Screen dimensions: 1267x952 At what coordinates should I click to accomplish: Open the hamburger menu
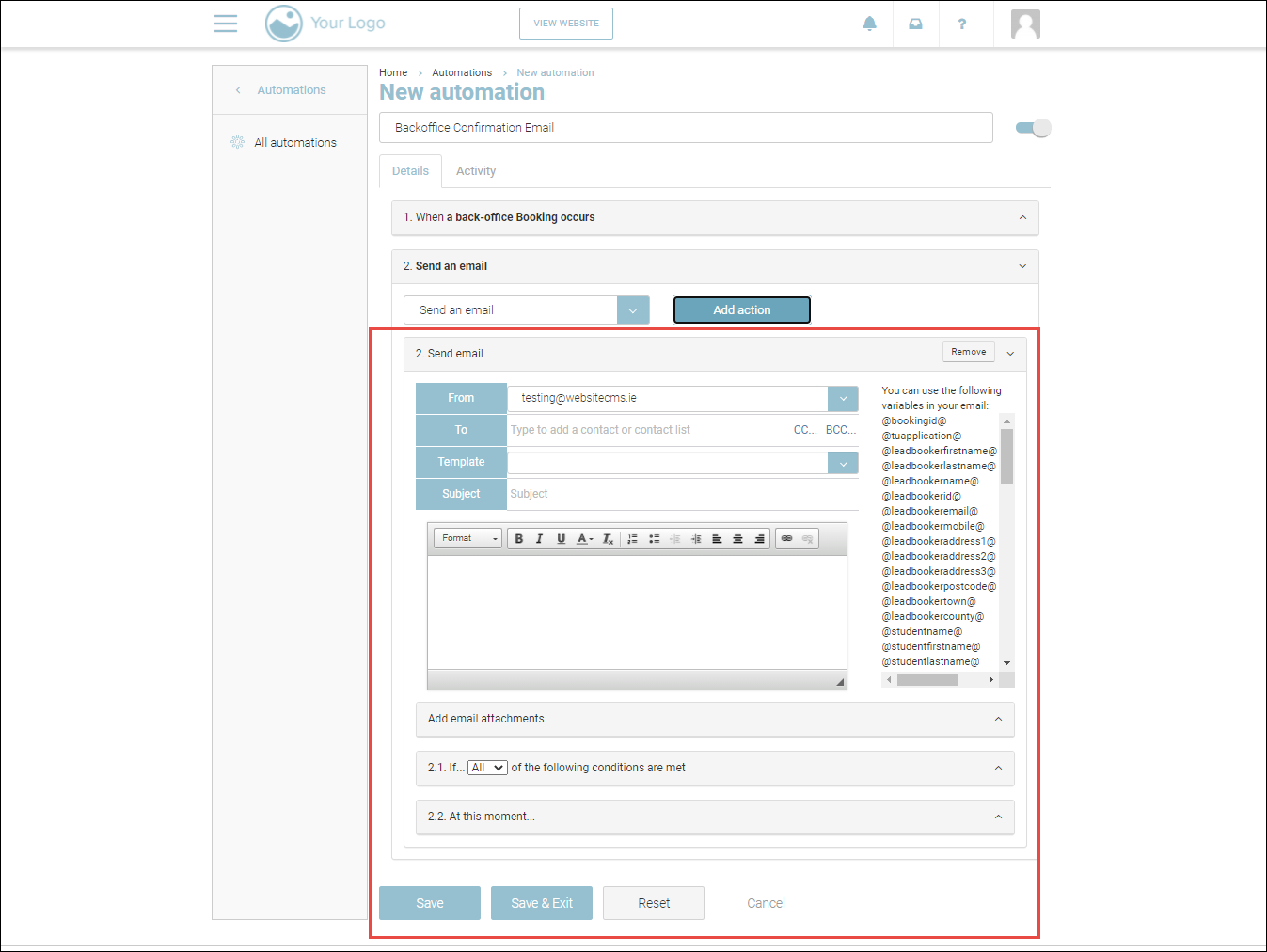point(226,24)
